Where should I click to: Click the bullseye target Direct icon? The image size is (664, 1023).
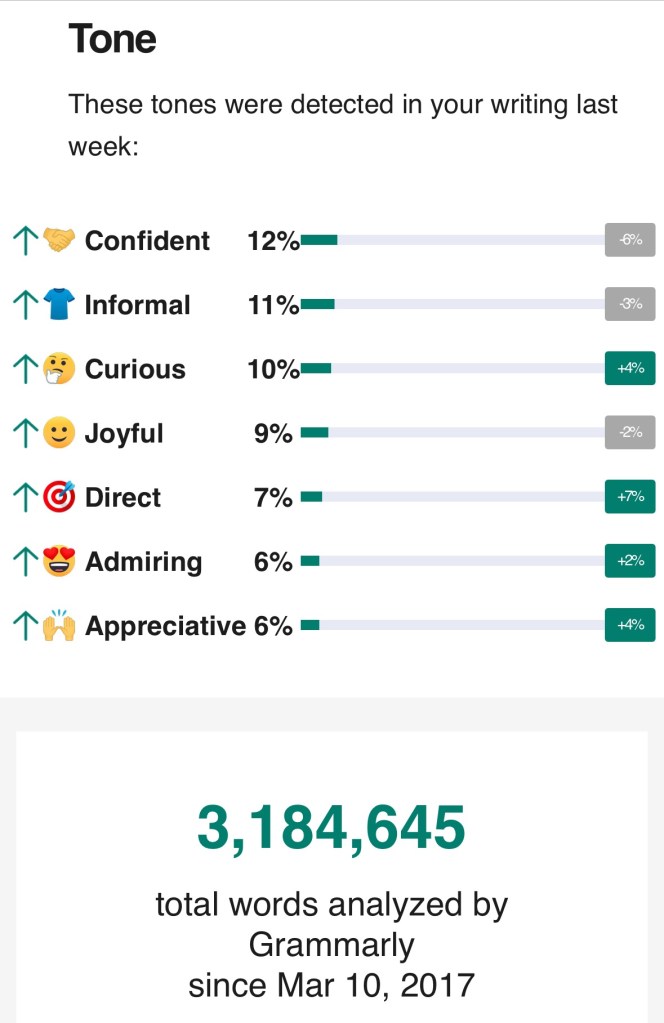point(60,497)
